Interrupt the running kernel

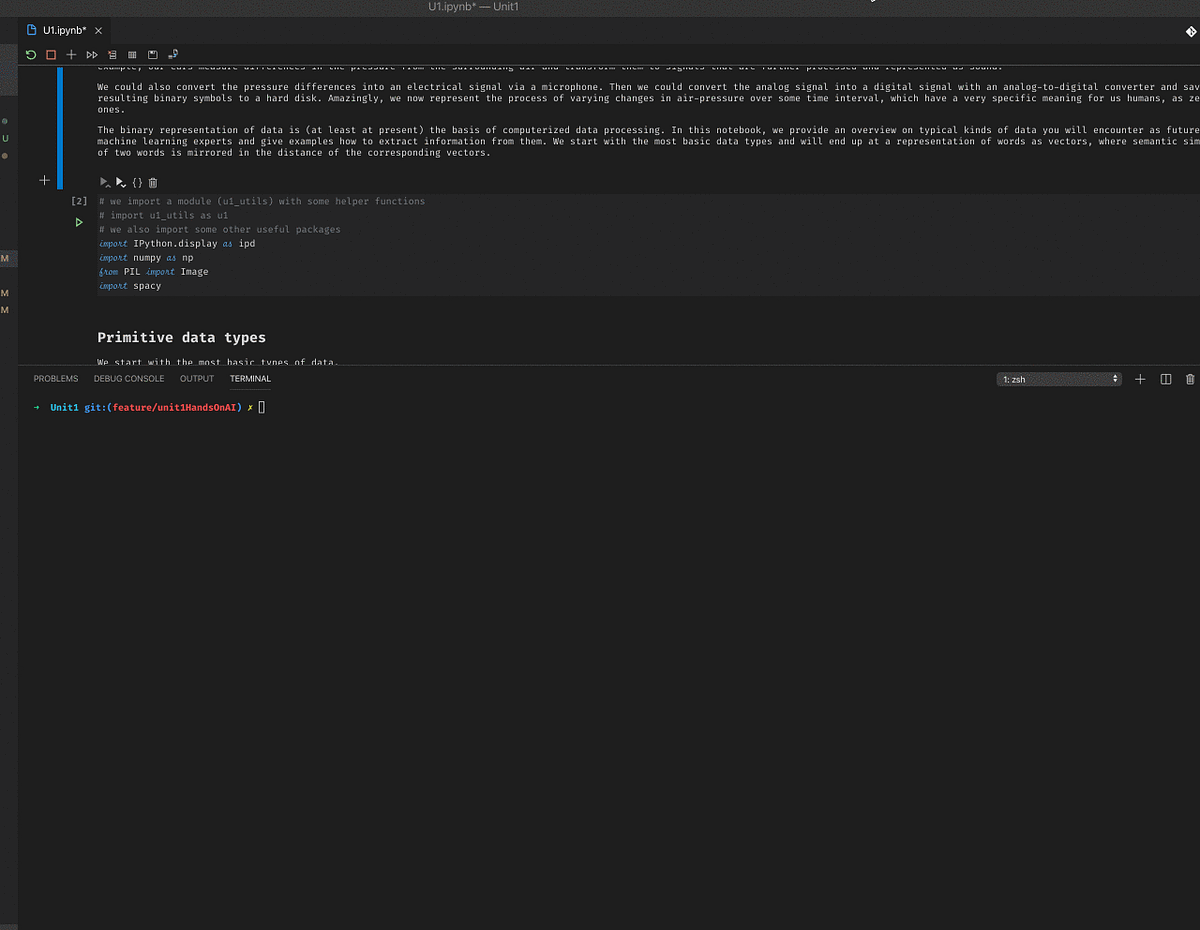pos(50,55)
